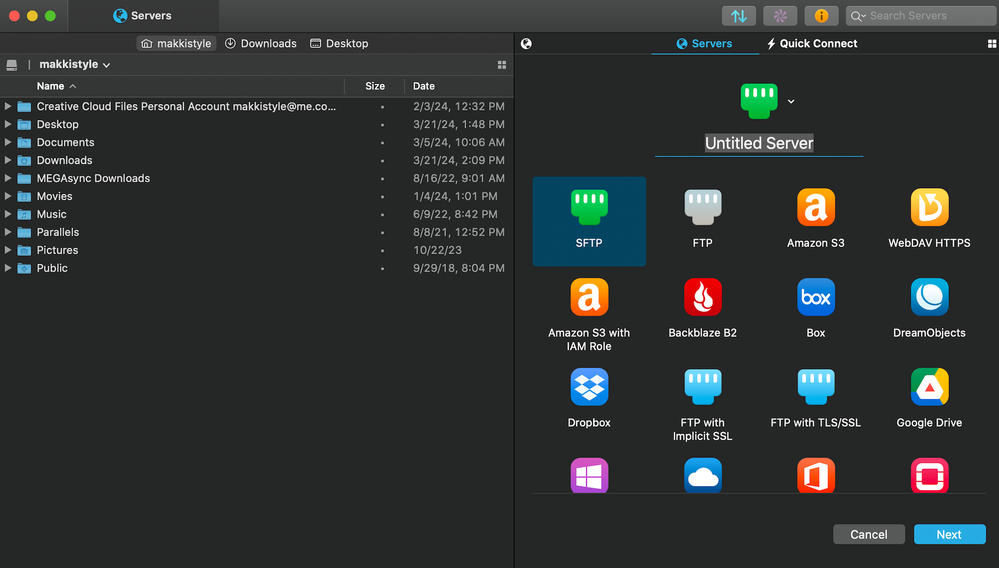Open the Downloads location tab
This screenshot has width=999, height=568.
[260, 44]
